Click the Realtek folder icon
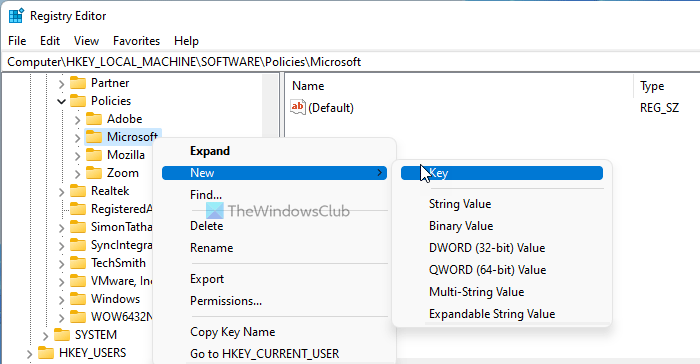The image size is (700, 364). tap(78, 191)
